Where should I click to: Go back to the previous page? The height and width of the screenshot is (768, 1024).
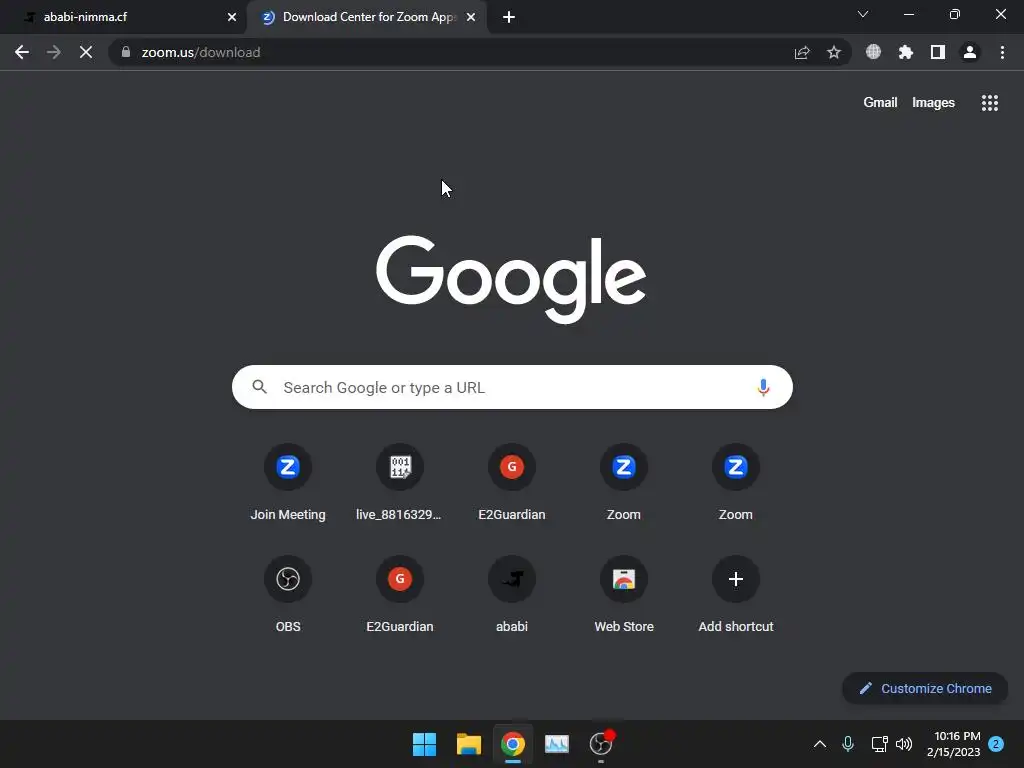(x=22, y=52)
